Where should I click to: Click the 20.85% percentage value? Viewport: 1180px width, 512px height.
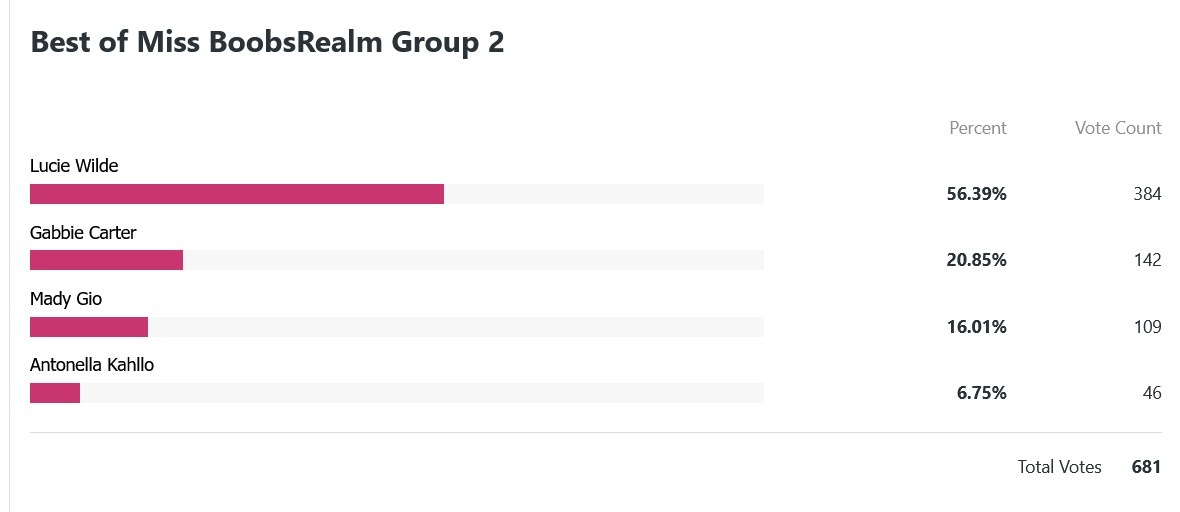[976, 261]
